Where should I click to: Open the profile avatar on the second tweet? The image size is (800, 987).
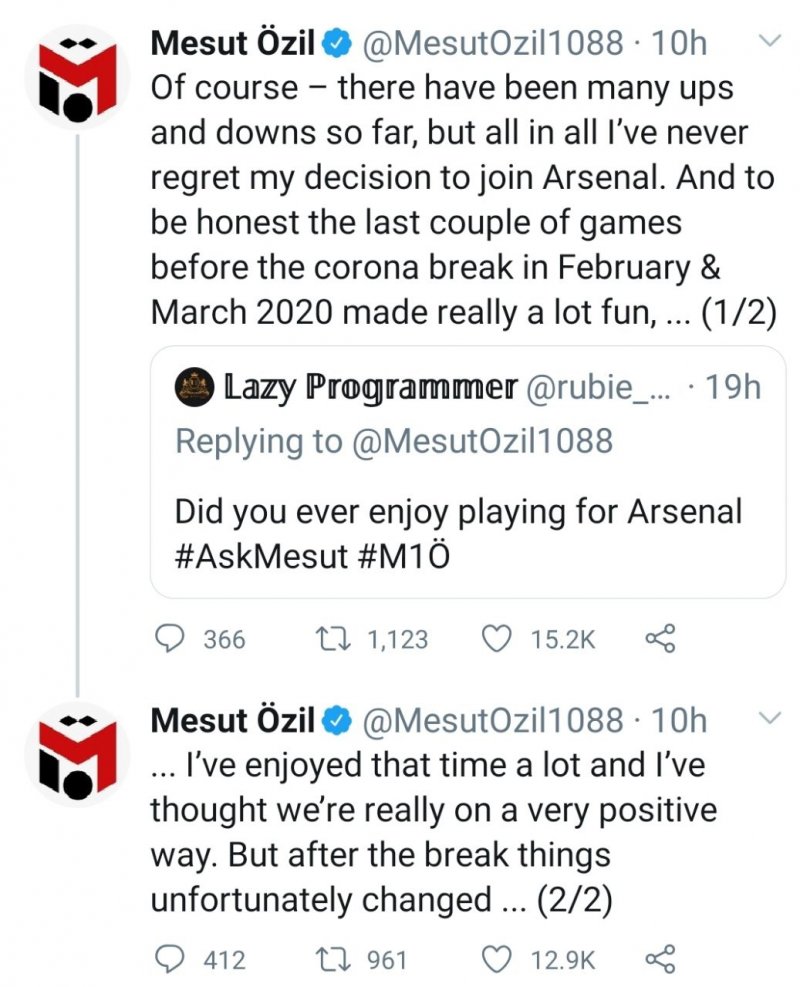click(78, 752)
